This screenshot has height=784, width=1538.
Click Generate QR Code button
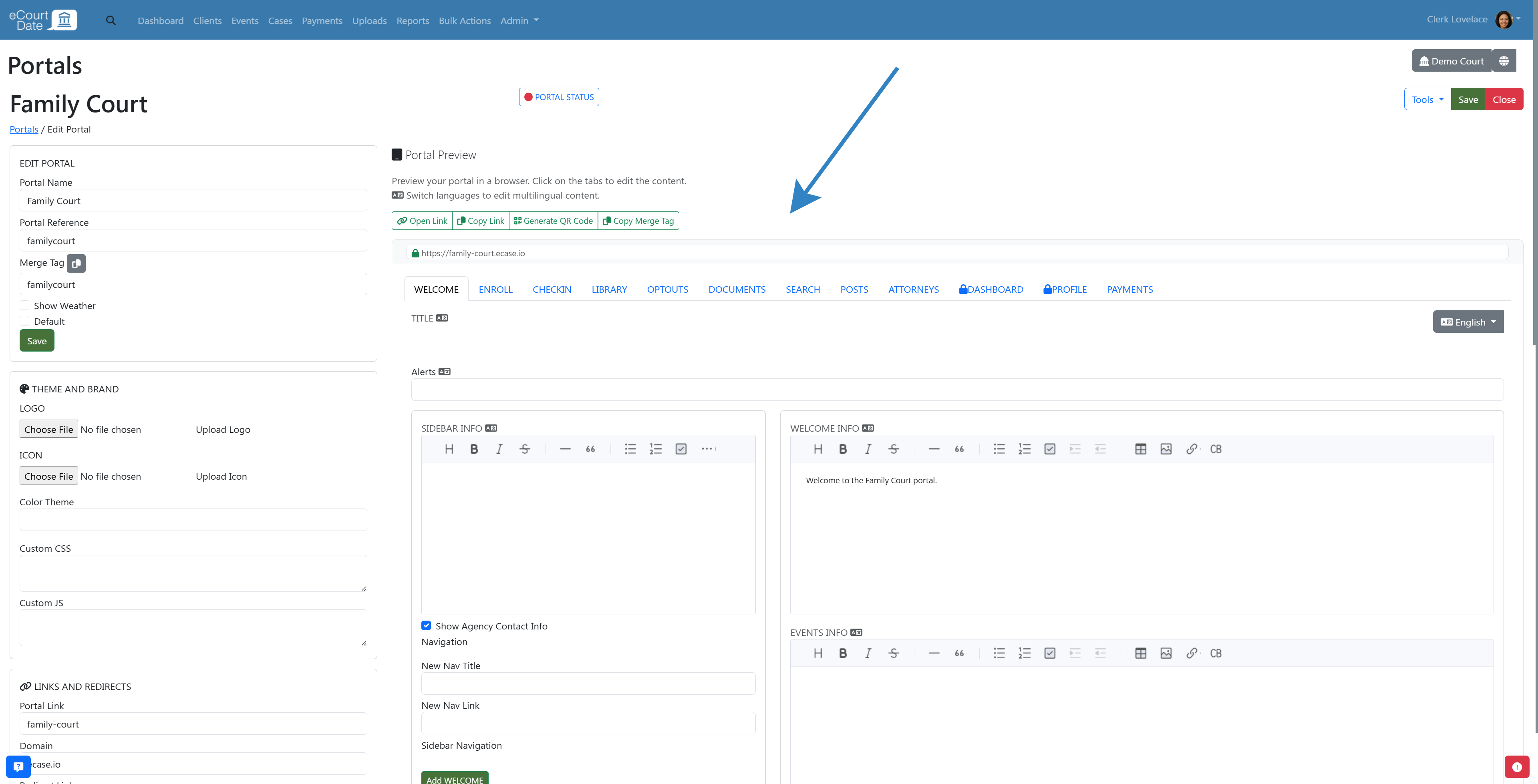click(x=554, y=220)
